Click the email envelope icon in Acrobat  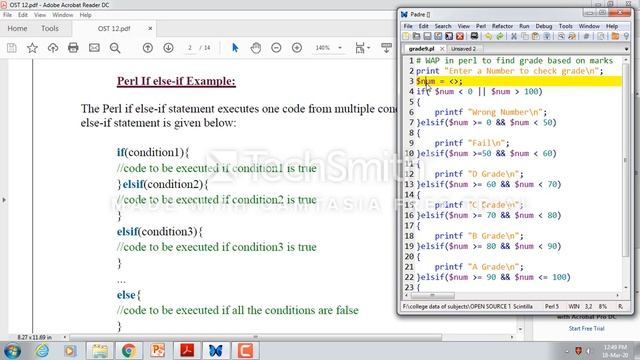[x=94, y=48]
